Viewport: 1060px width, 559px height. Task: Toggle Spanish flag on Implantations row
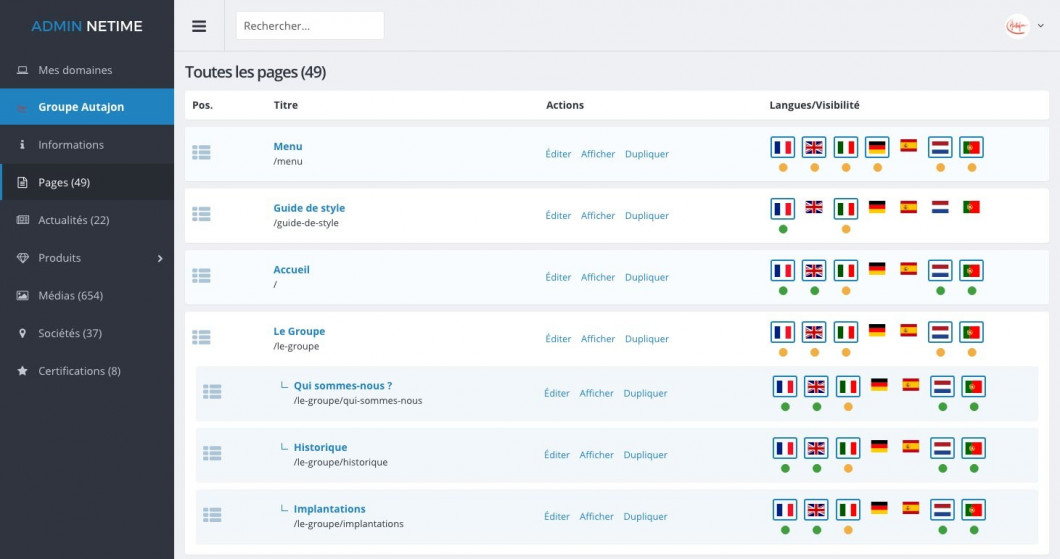tap(911, 508)
